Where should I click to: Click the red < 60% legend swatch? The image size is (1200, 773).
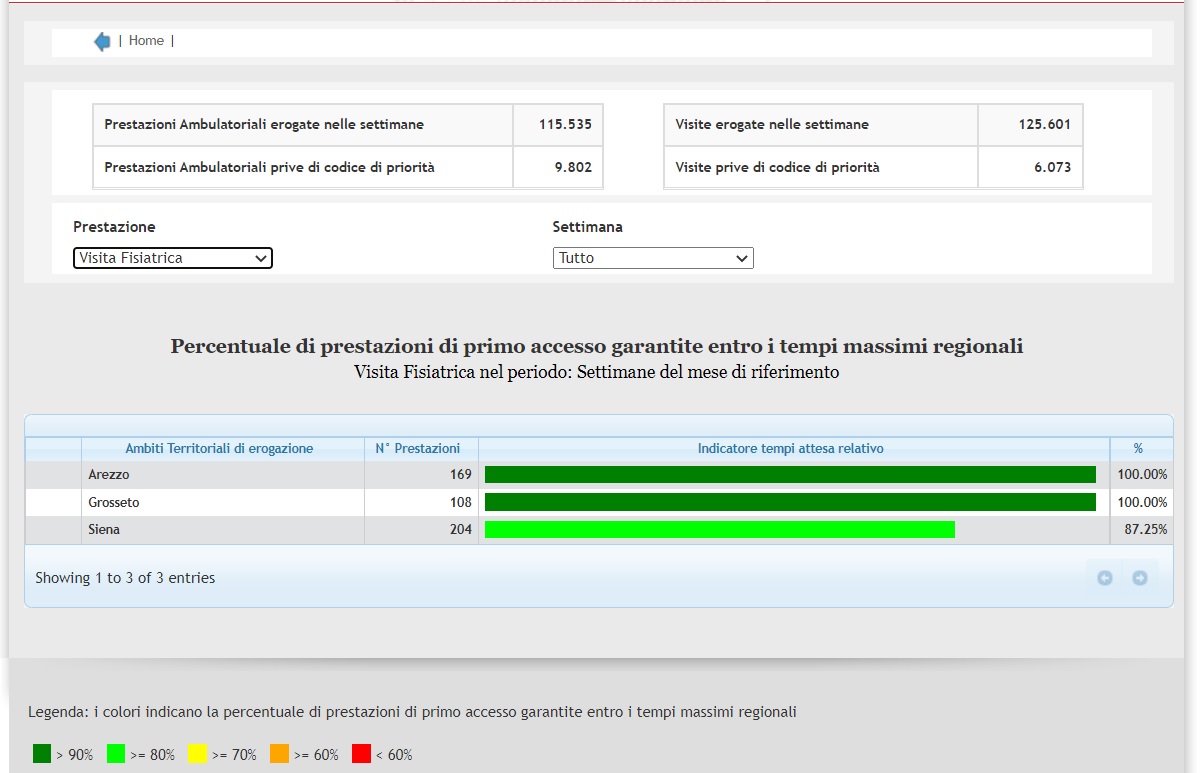362,754
